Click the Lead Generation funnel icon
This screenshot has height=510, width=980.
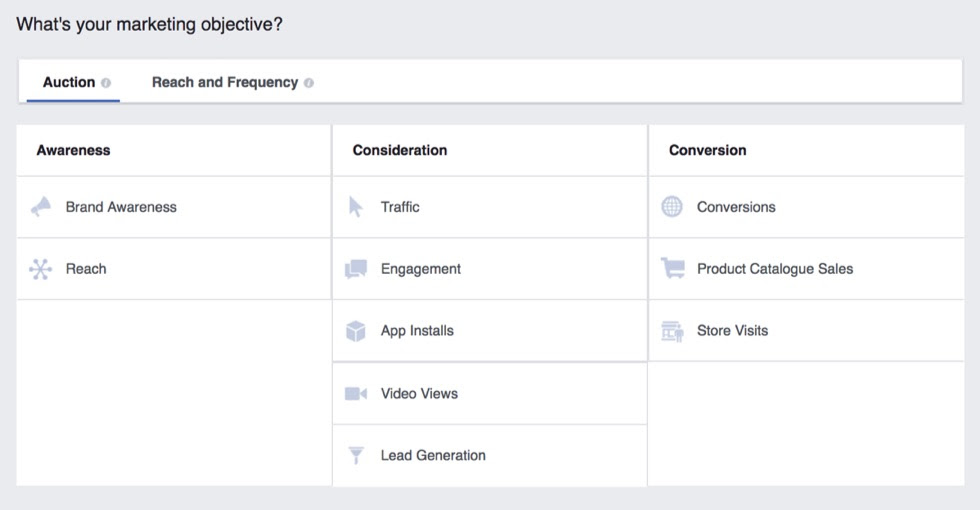[x=356, y=455]
